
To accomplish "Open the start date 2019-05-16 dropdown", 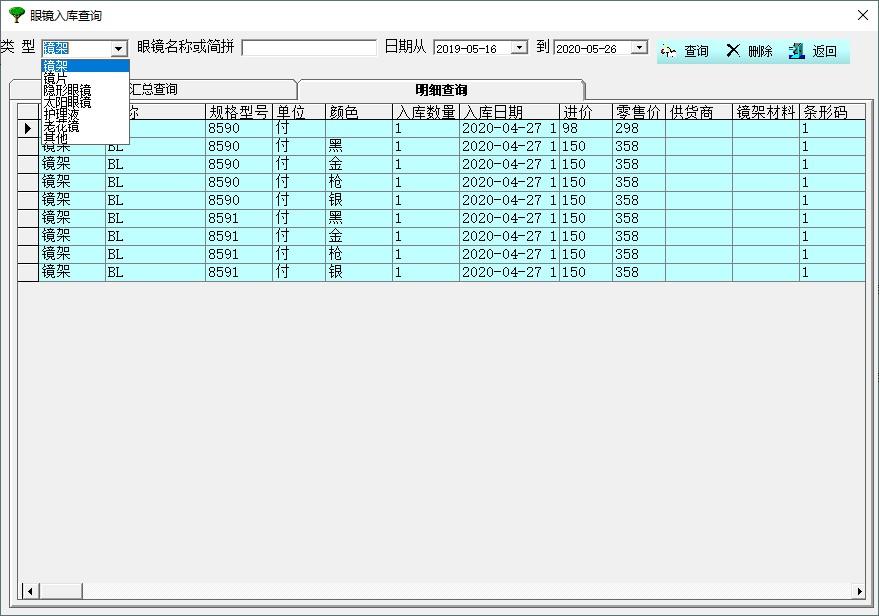I will click(x=519, y=48).
